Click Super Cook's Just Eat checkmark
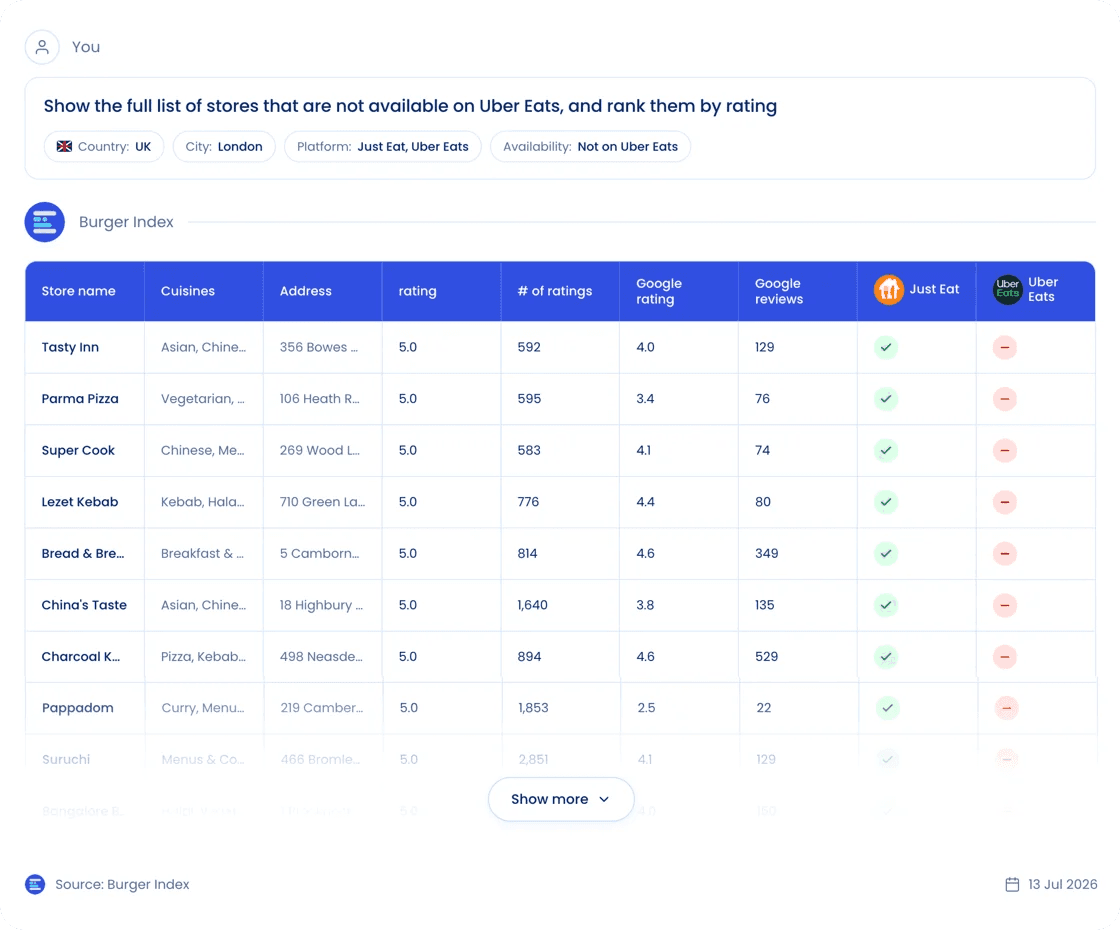Screen dimensions: 1120x930 (x=886, y=450)
